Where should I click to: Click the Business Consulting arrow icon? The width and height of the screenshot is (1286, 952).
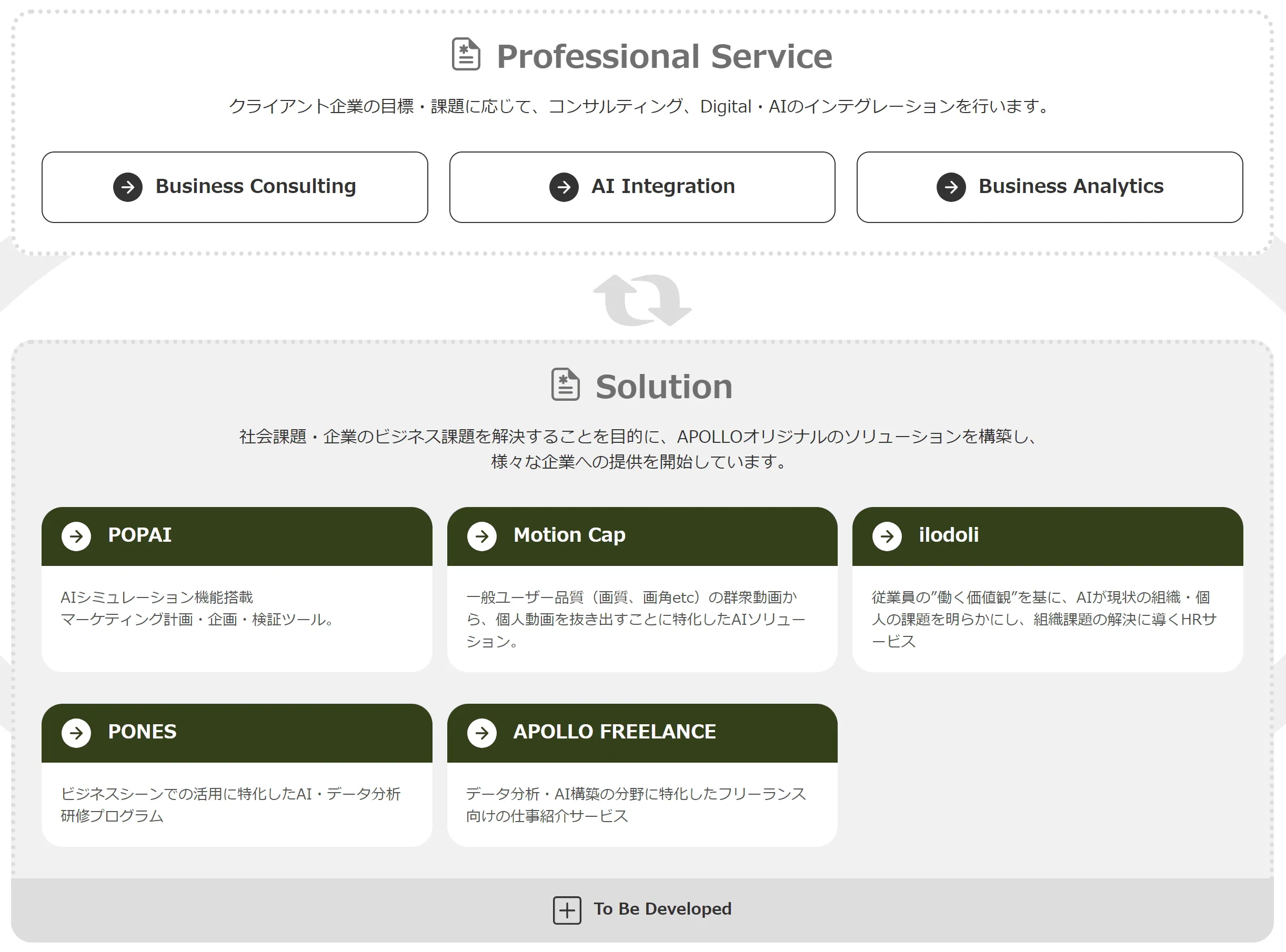[x=127, y=187]
